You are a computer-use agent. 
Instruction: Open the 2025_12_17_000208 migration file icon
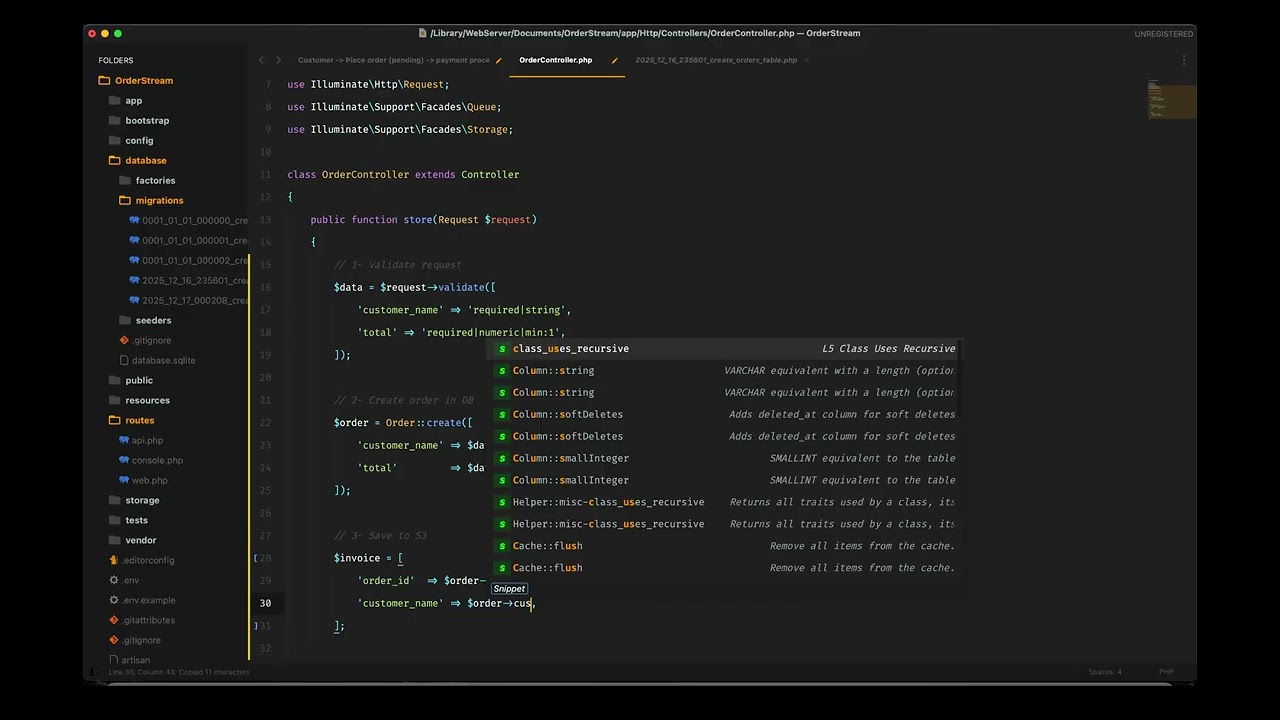[x=134, y=300]
